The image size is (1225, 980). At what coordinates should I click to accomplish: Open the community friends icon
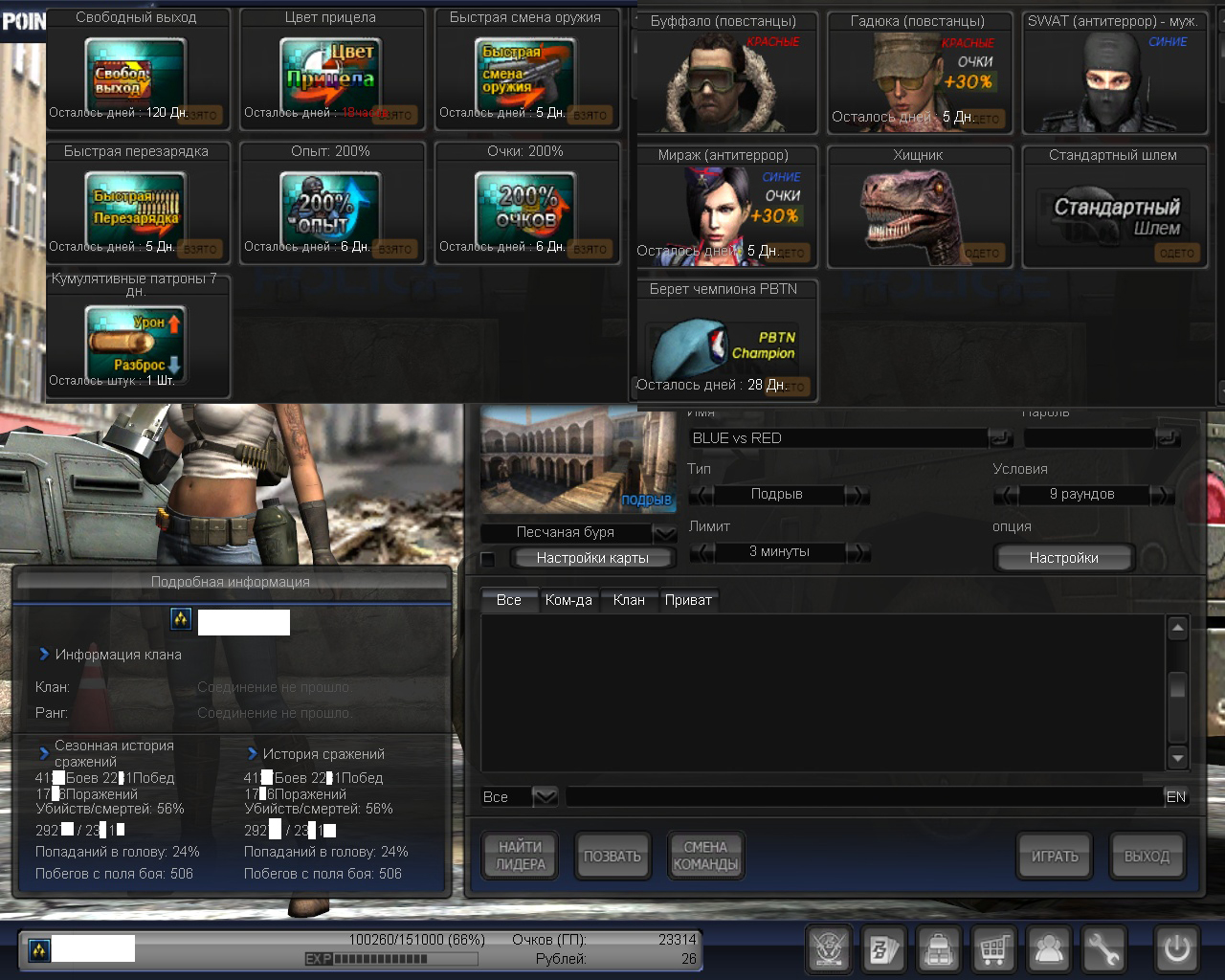tap(1050, 949)
